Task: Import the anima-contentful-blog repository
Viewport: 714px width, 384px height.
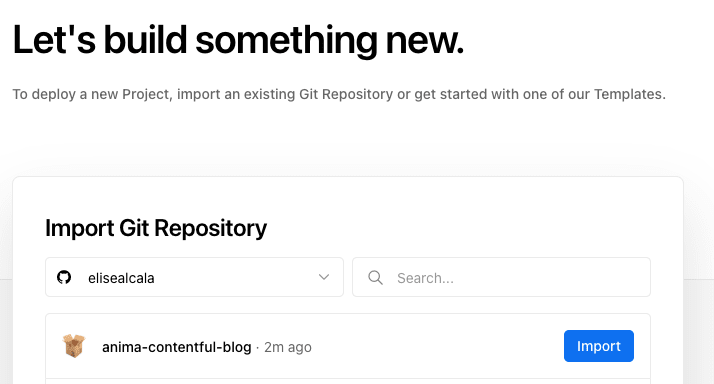Action: coord(599,346)
